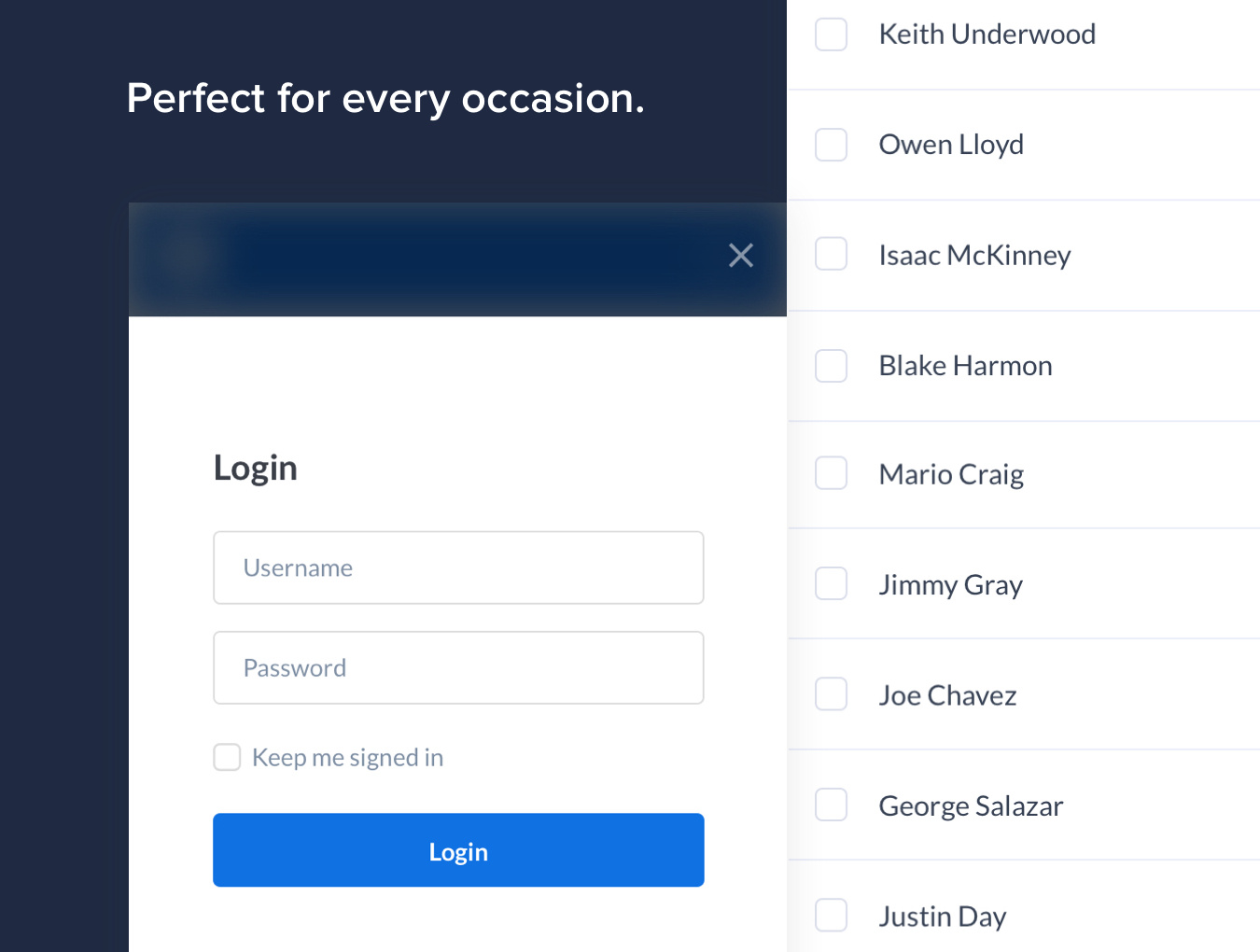Mark the Mario Craig checkbox
Screen dimensions: 1260x952
831,473
